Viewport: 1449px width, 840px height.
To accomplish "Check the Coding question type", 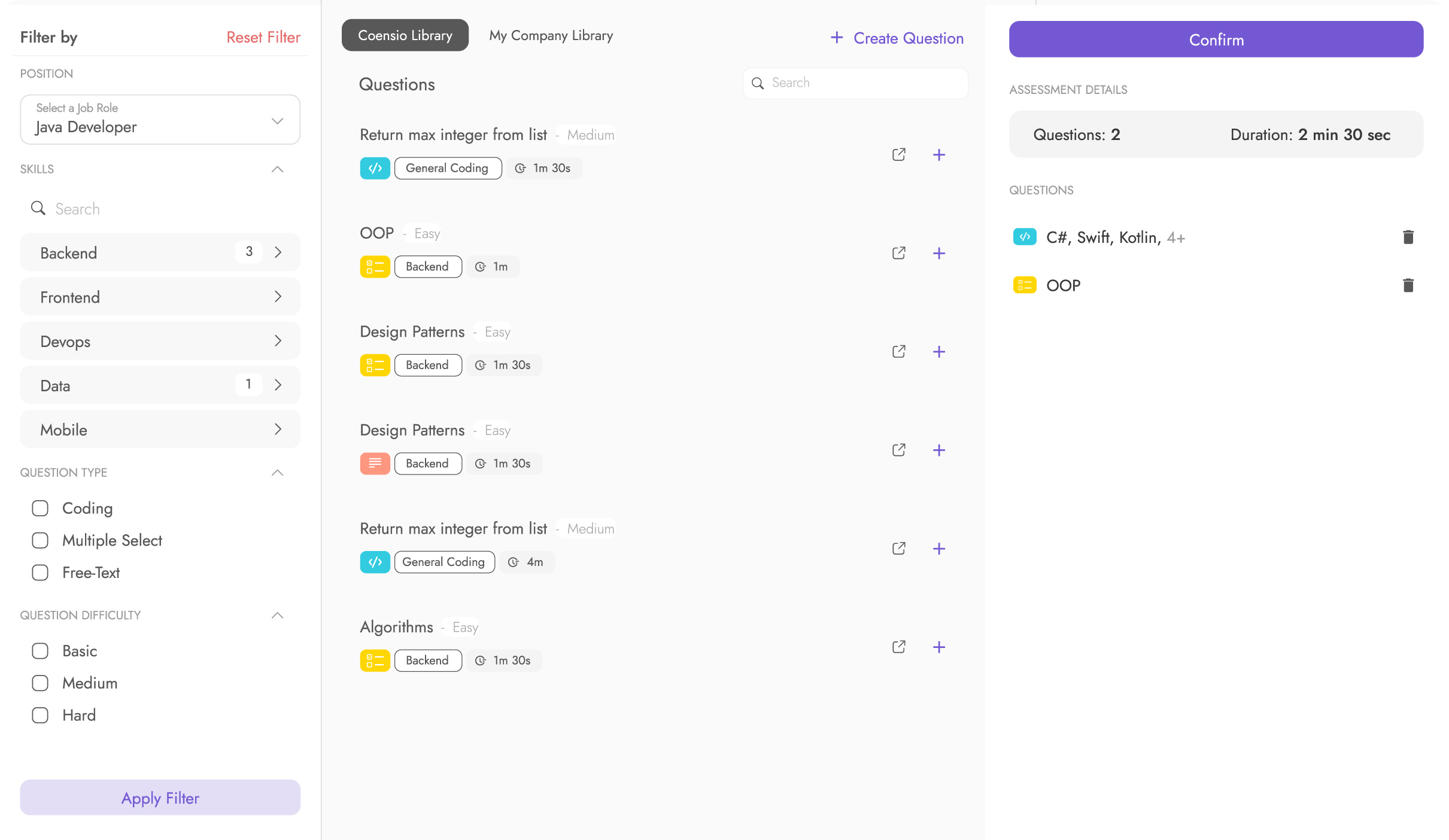I will coord(40,509).
